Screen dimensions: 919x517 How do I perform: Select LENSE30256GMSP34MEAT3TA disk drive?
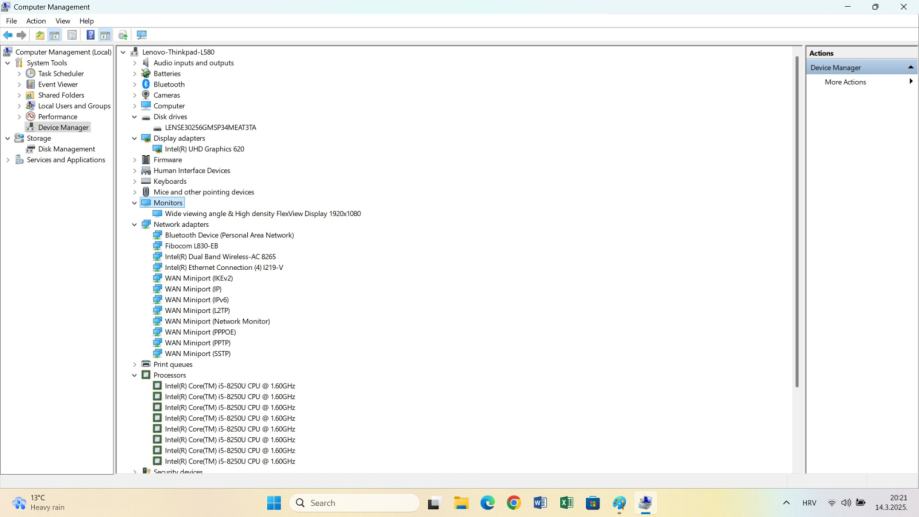pos(210,127)
